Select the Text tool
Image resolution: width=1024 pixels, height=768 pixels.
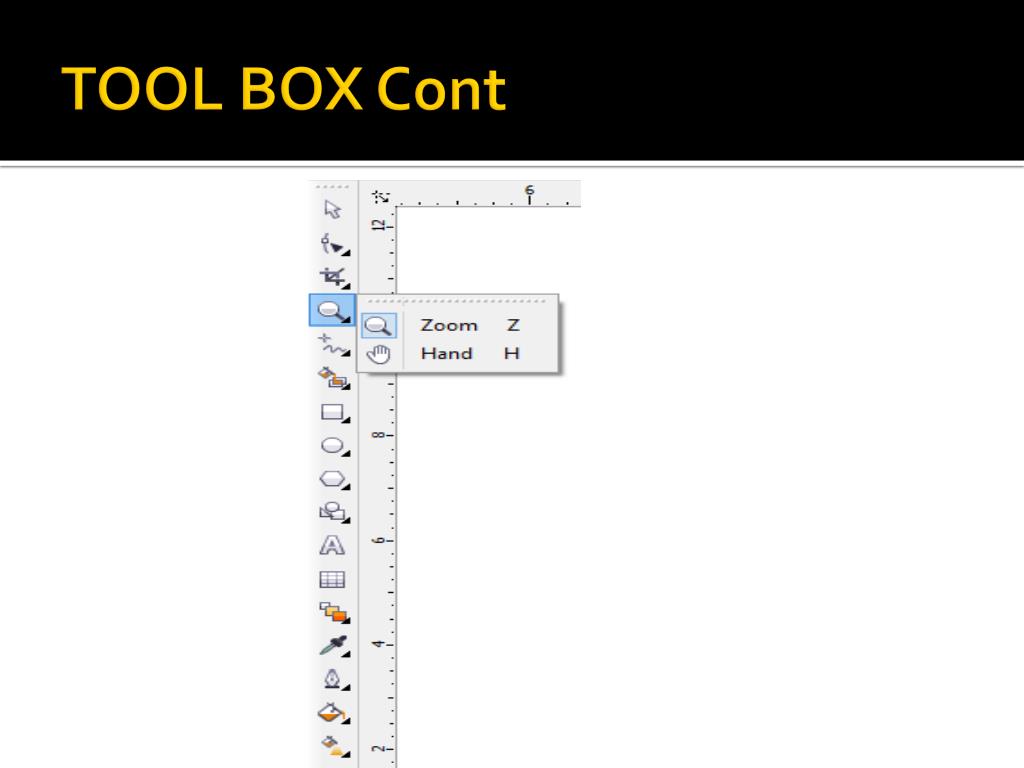332,545
